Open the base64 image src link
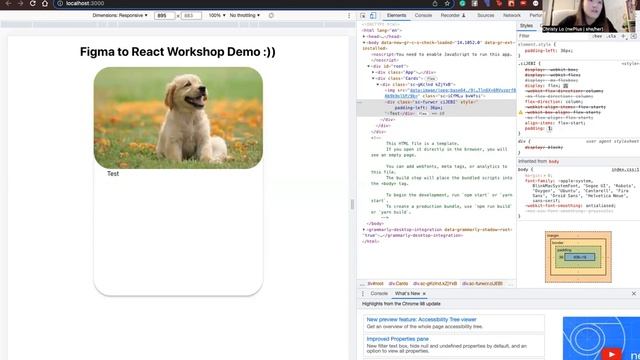This screenshot has height=360, width=640. click(x=450, y=93)
